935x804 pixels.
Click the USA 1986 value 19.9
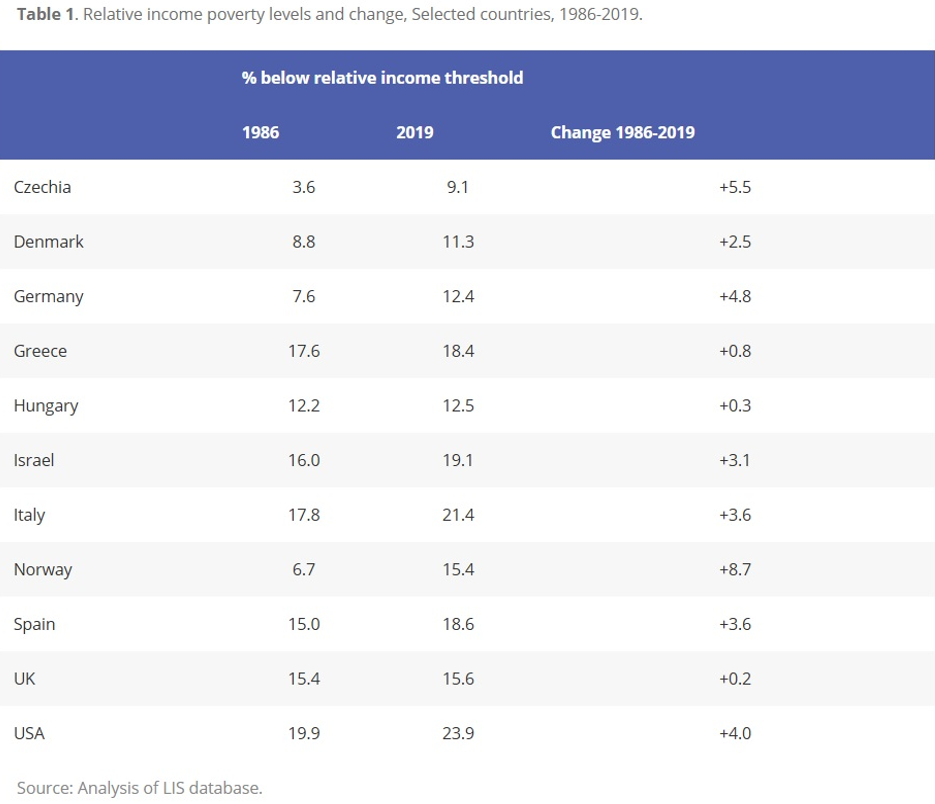point(304,733)
